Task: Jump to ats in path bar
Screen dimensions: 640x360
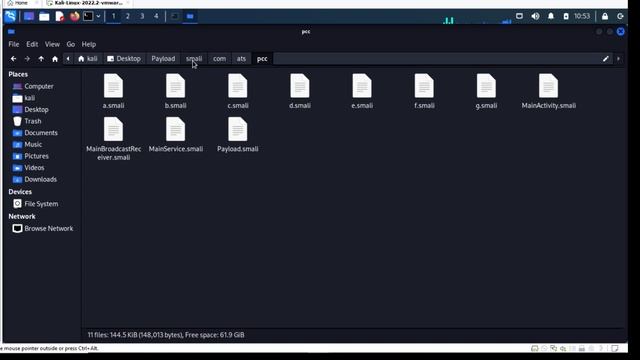Action: pyautogui.click(x=241, y=59)
